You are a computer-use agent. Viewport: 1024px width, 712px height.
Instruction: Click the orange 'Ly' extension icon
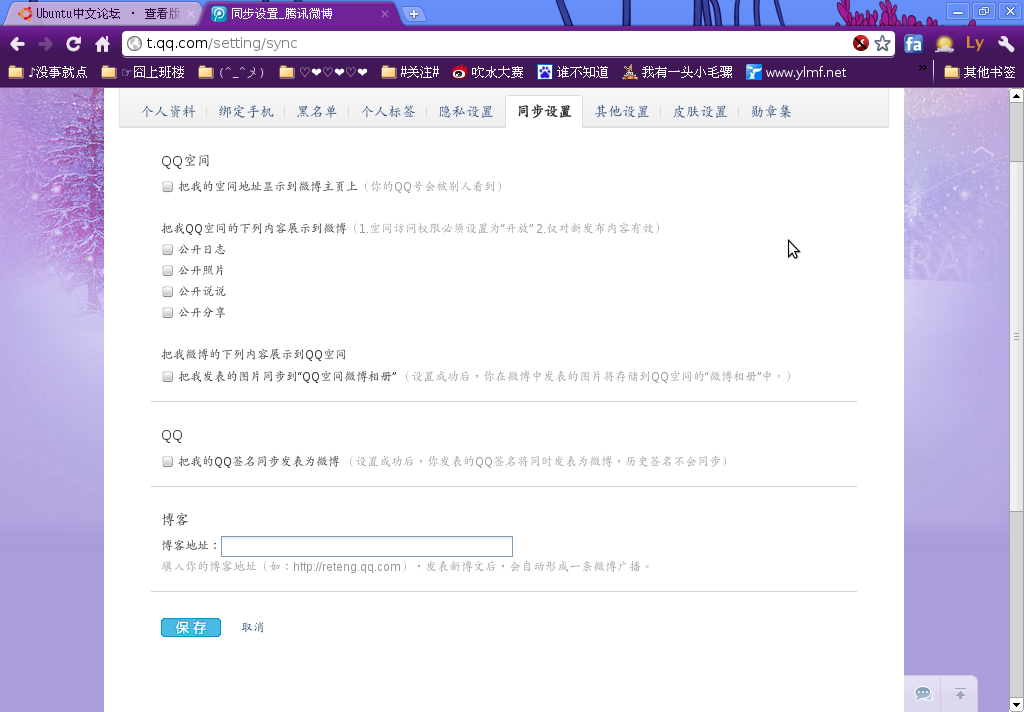coord(974,43)
